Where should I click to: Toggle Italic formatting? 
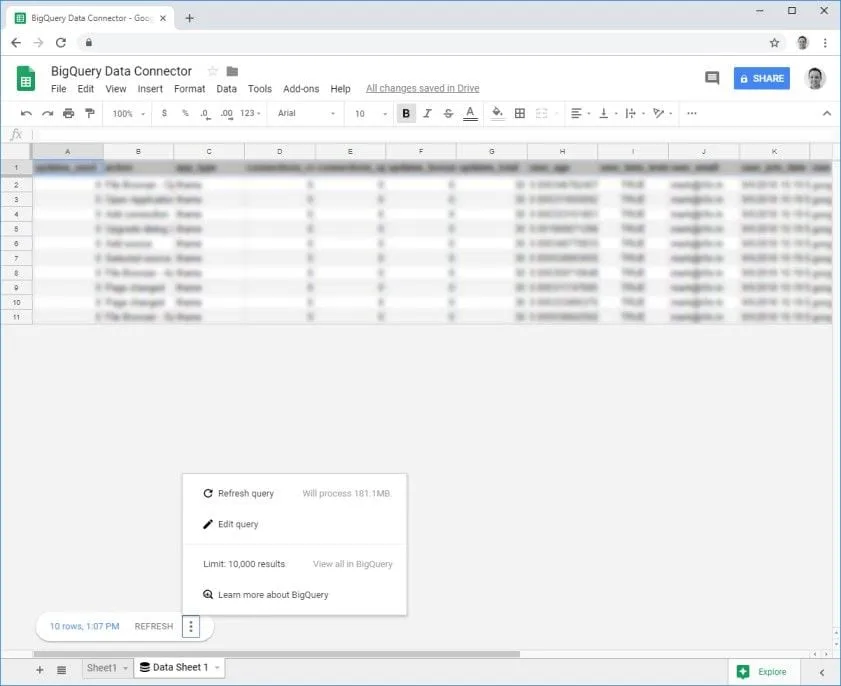(x=427, y=113)
